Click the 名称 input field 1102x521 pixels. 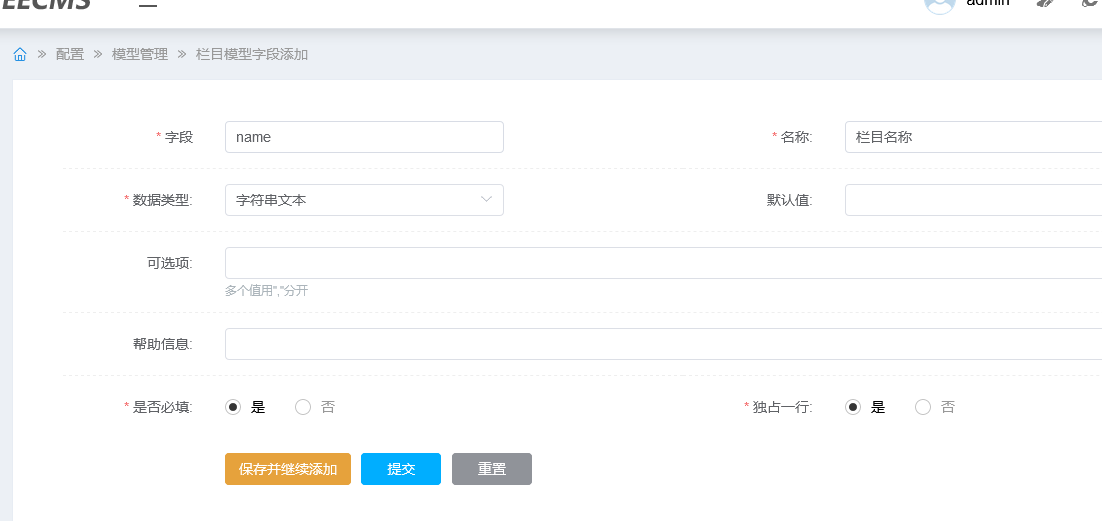972,137
